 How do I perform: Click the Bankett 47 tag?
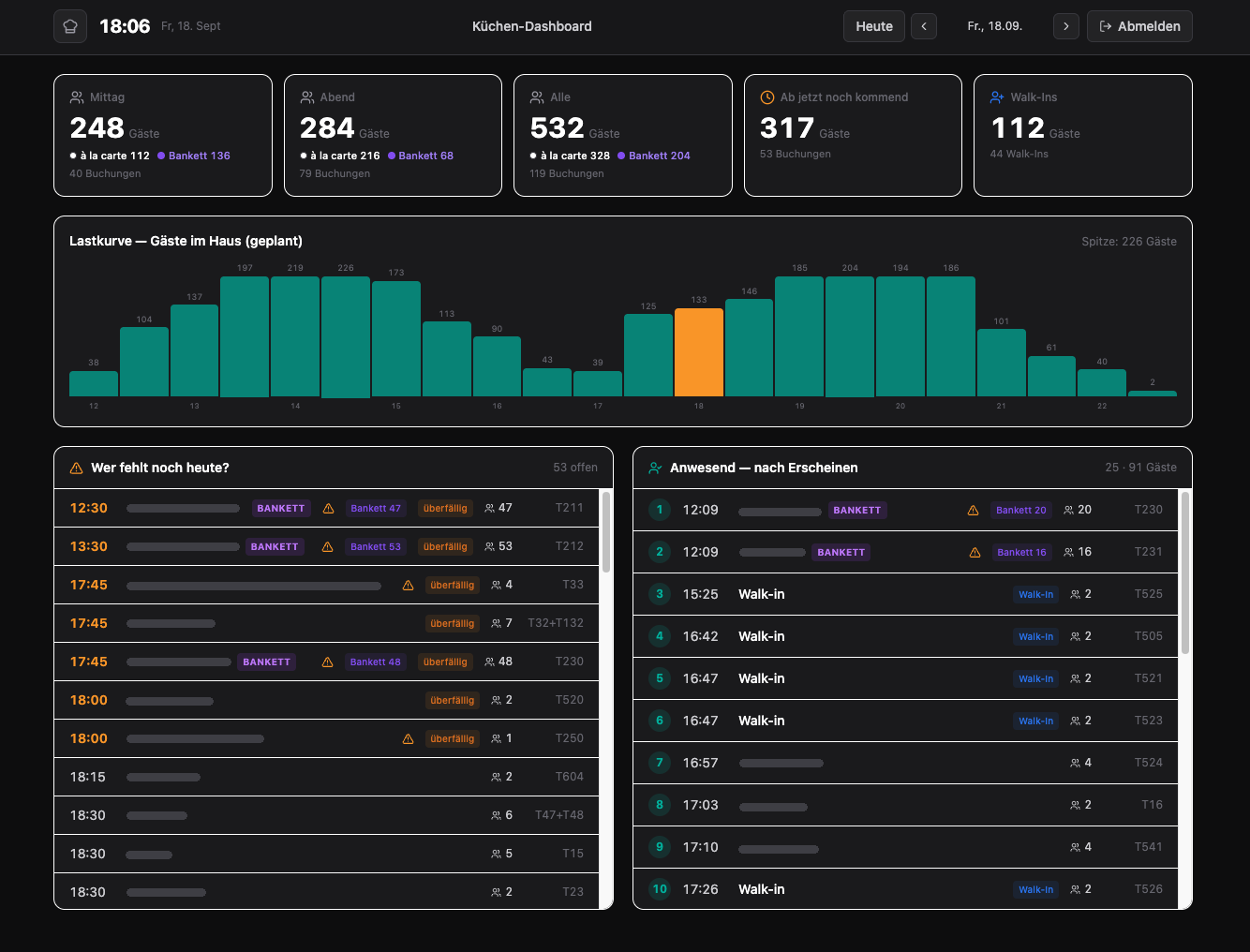[x=376, y=508]
